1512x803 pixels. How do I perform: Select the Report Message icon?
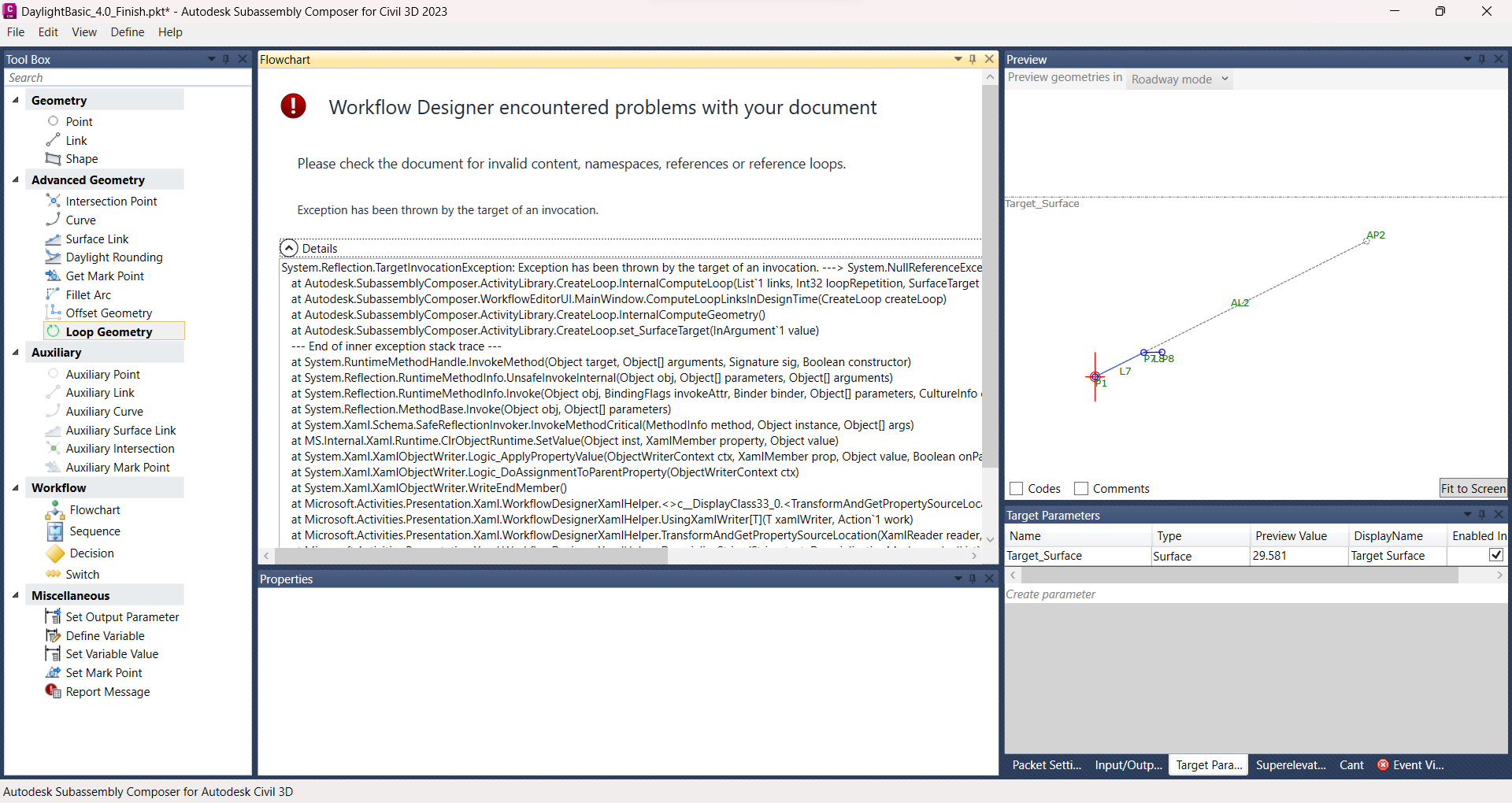pos(53,691)
